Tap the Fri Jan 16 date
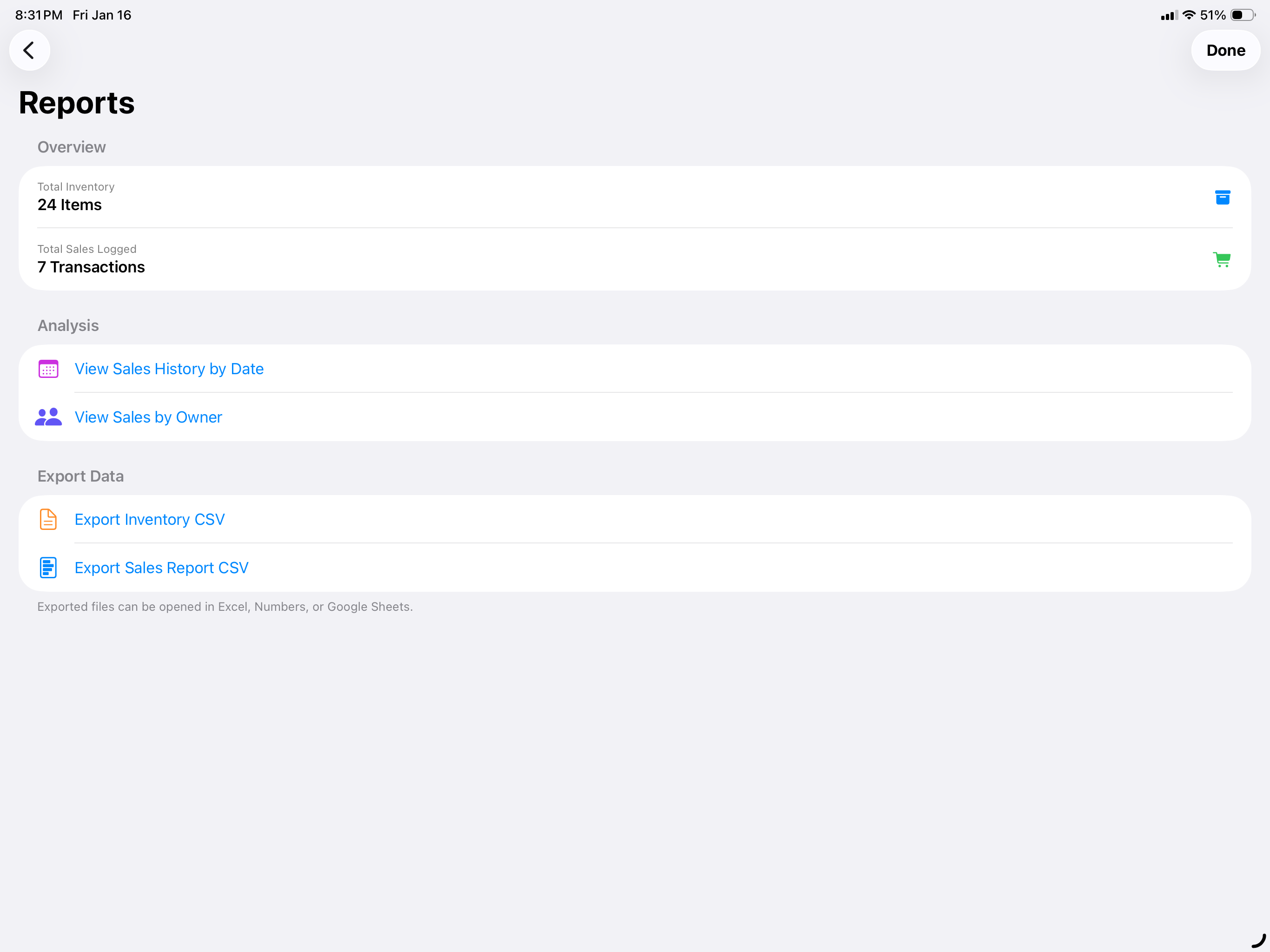Image resolution: width=1270 pixels, height=952 pixels. (x=102, y=15)
